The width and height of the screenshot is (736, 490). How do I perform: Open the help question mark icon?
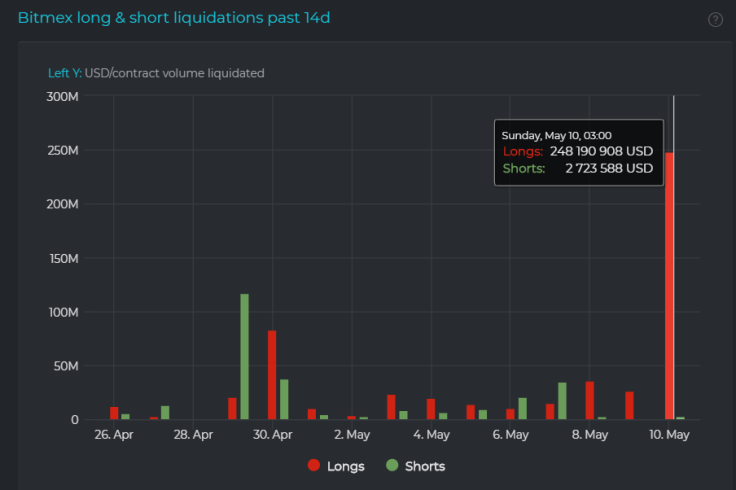point(715,20)
